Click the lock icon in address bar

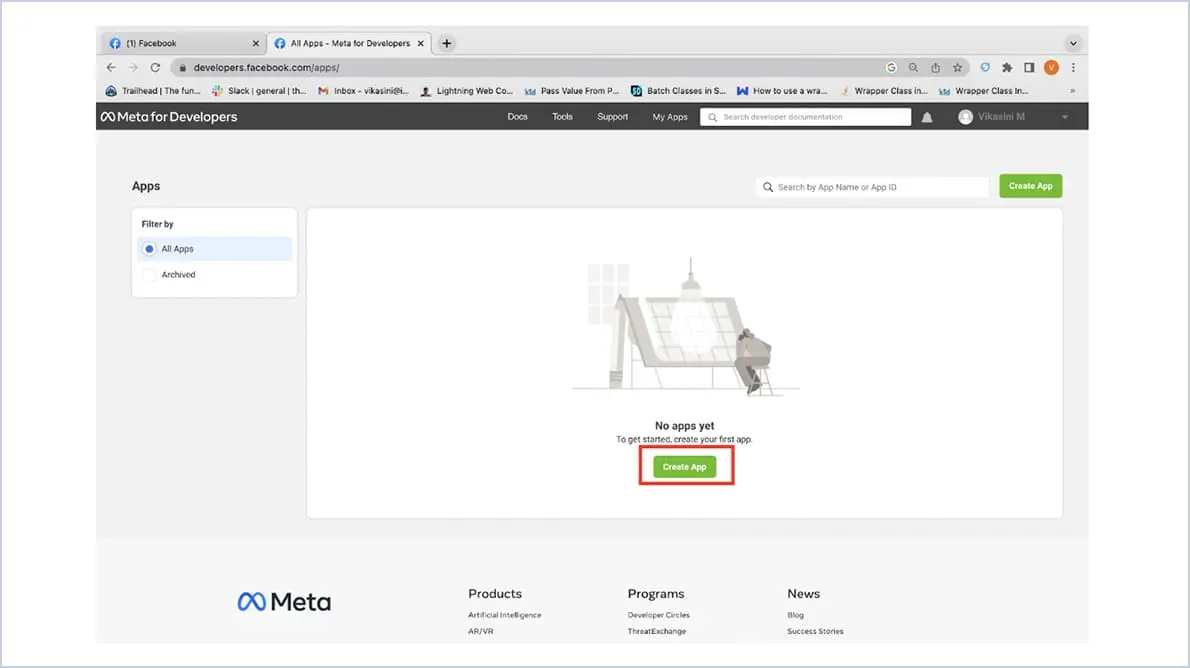click(182, 68)
